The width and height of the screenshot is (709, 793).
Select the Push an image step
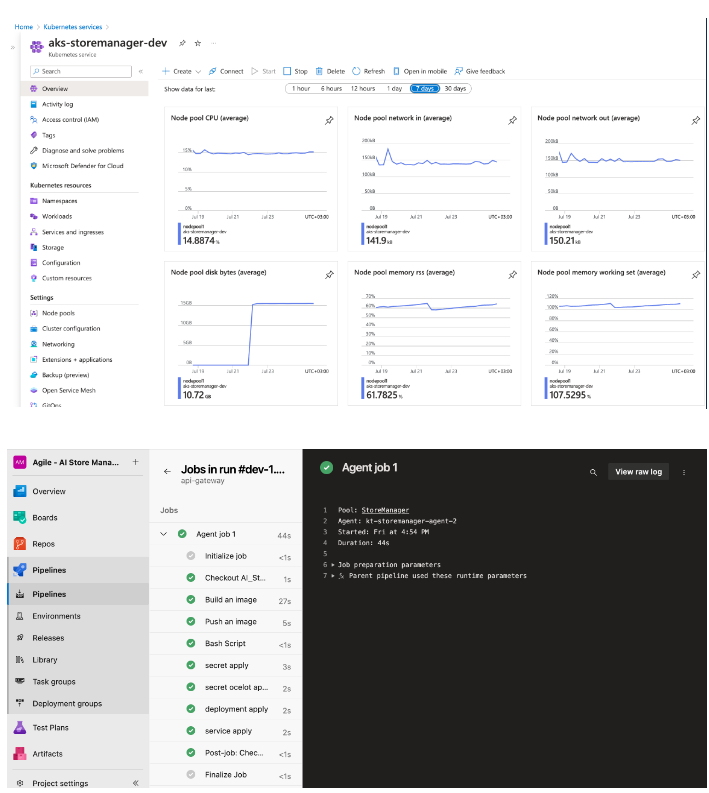(x=226, y=622)
